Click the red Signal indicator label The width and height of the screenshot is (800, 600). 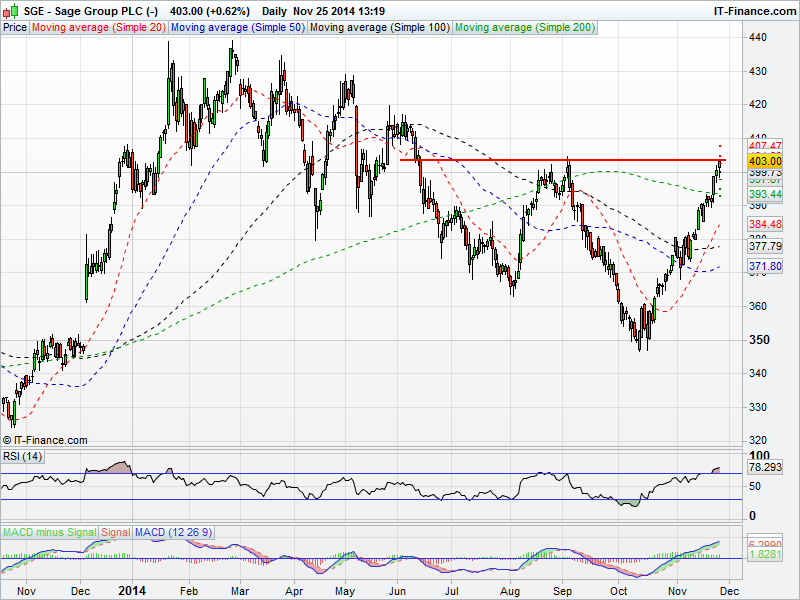click(x=116, y=532)
